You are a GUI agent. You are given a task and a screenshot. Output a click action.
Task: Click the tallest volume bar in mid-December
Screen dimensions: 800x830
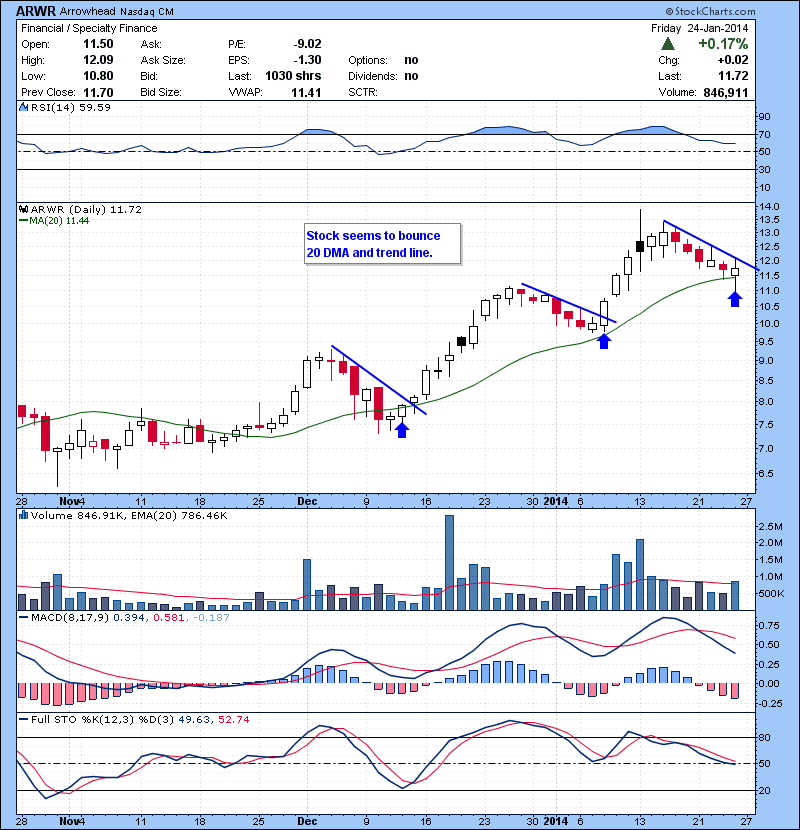[x=450, y=563]
